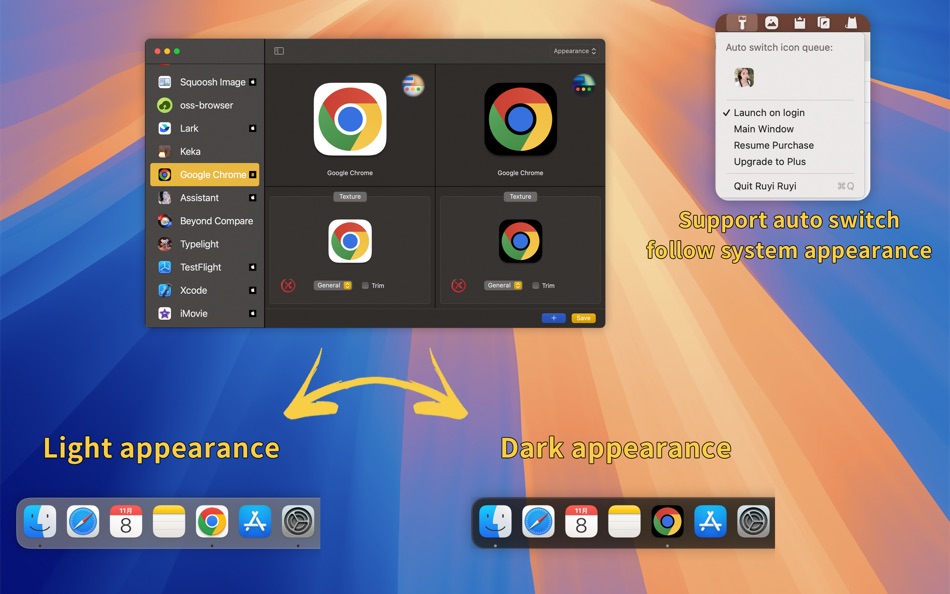Open the General dropdown in the dark panel

click(x=503, y=285)
